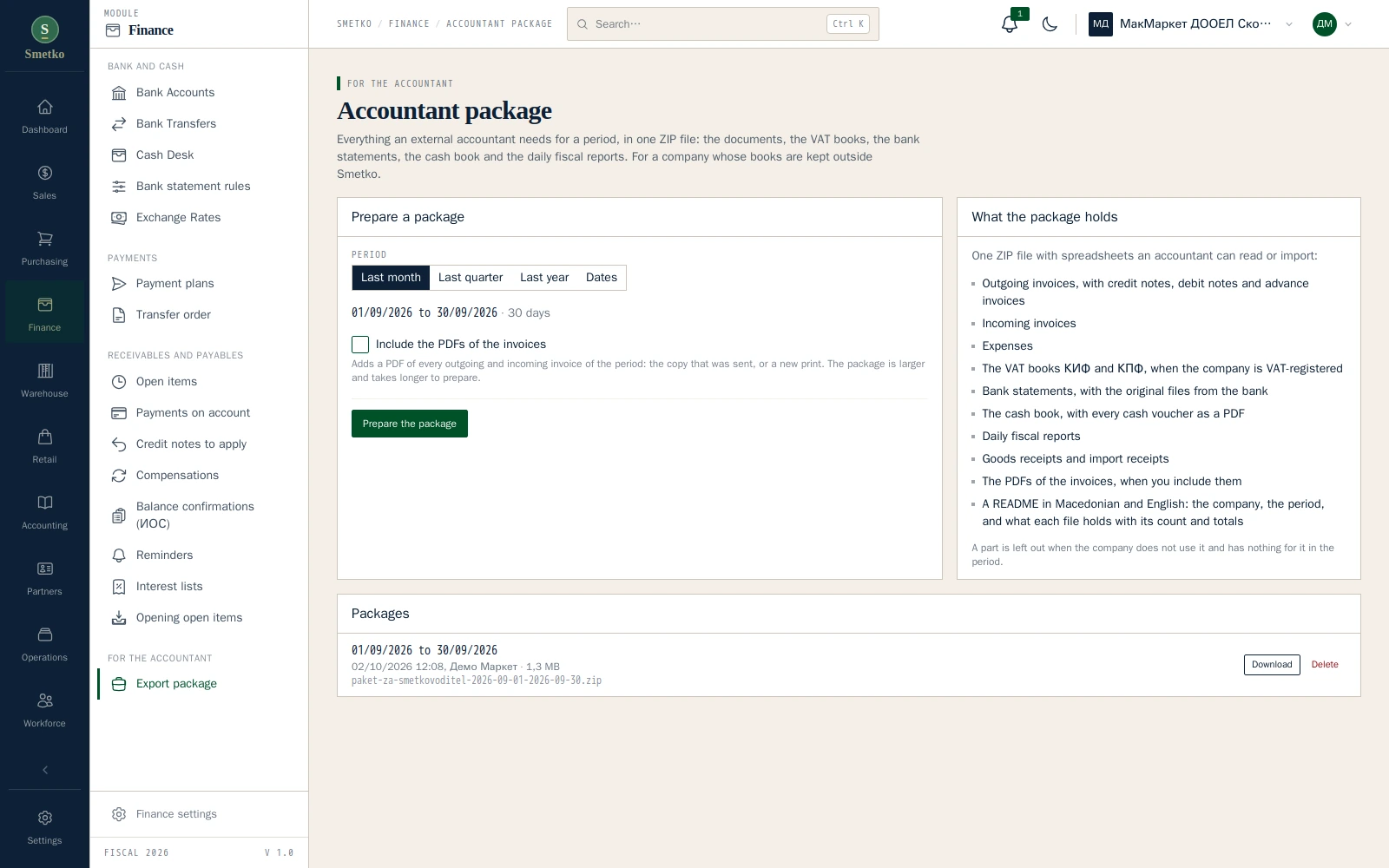Select the Last quarter period tab
Viewport: 1389px width, 868px height.
(x=471, y=278)
